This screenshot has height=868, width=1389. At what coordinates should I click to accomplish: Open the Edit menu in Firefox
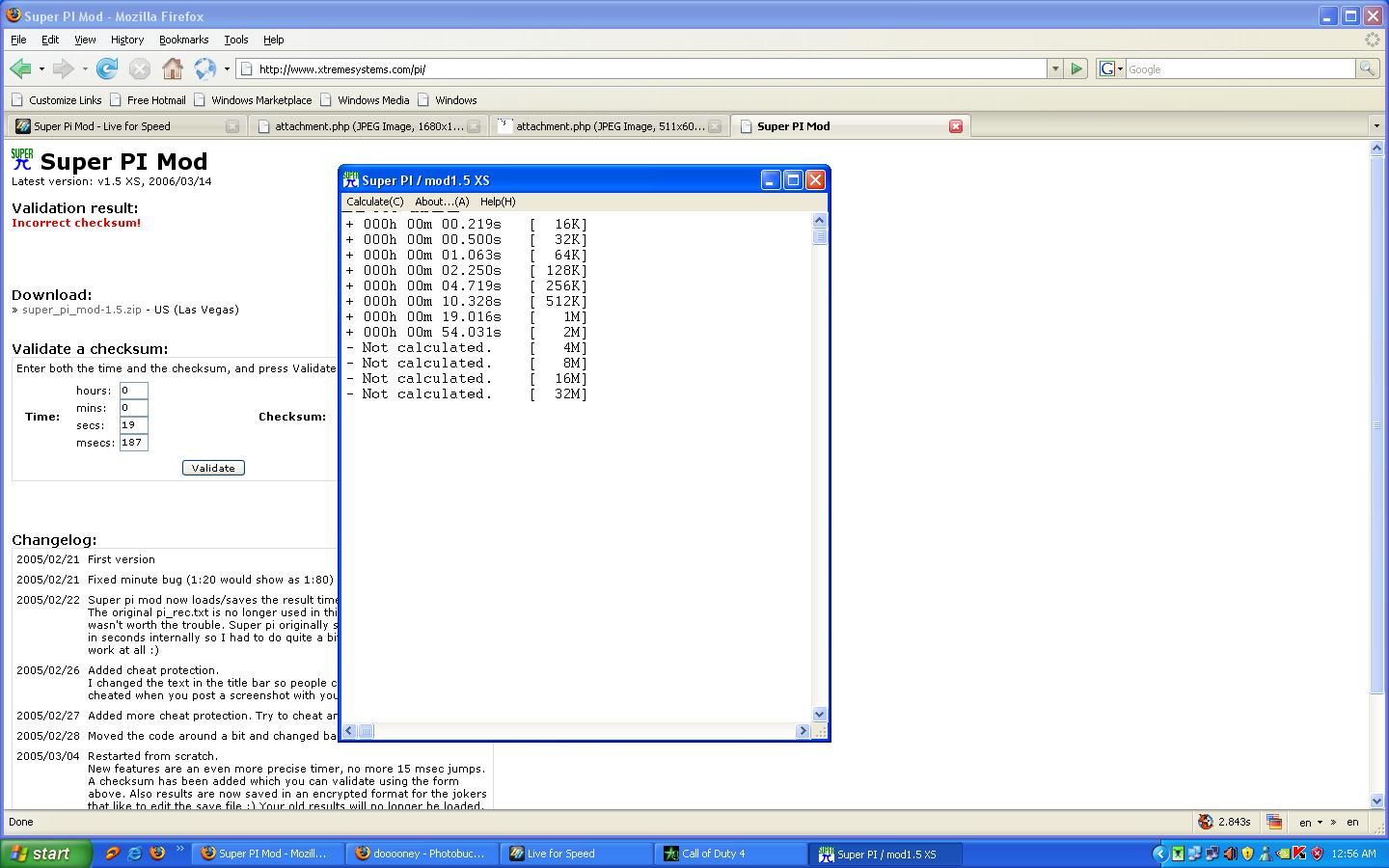click(50, 40)
